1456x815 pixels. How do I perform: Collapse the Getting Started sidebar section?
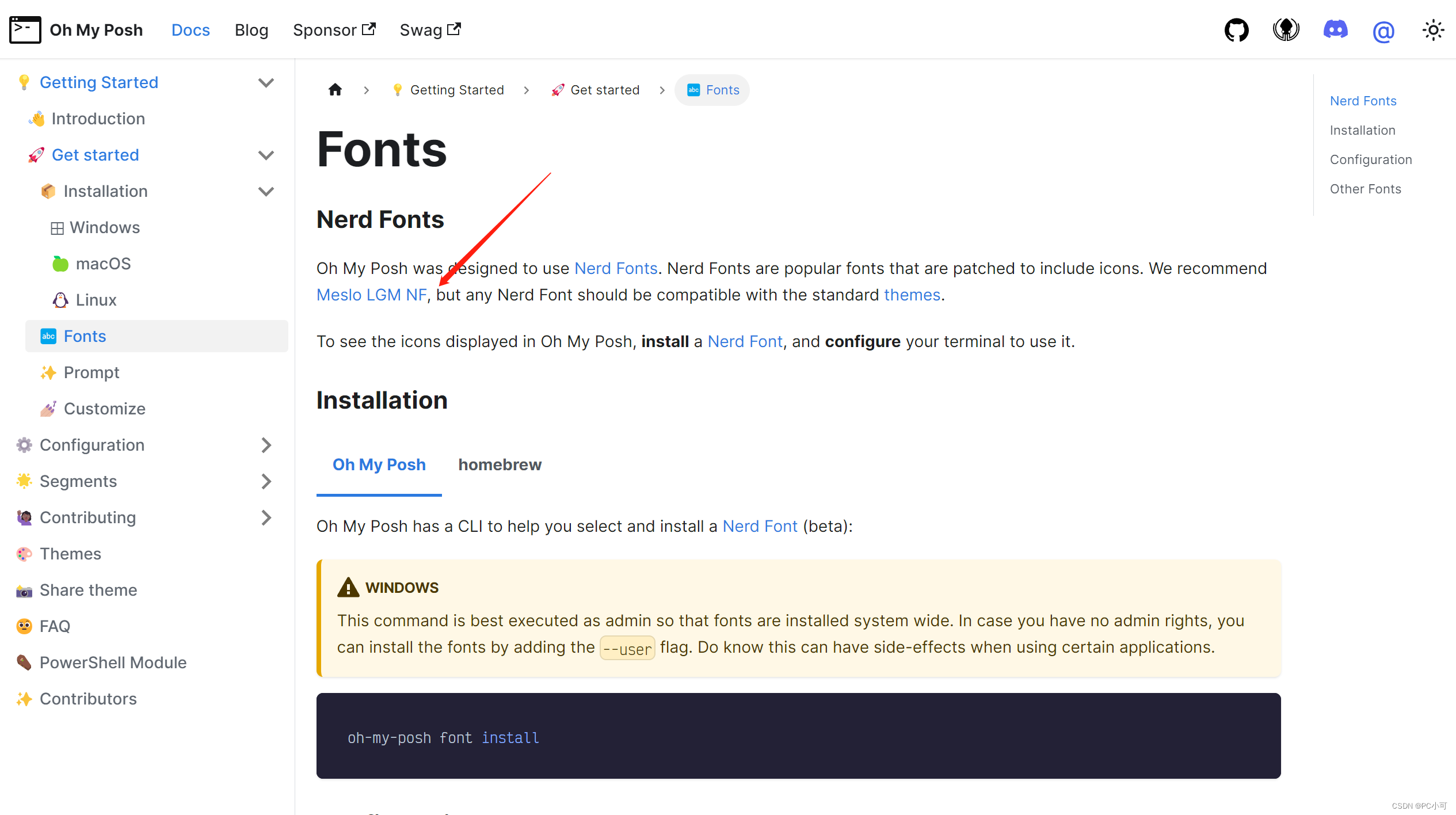pos(266,82)
